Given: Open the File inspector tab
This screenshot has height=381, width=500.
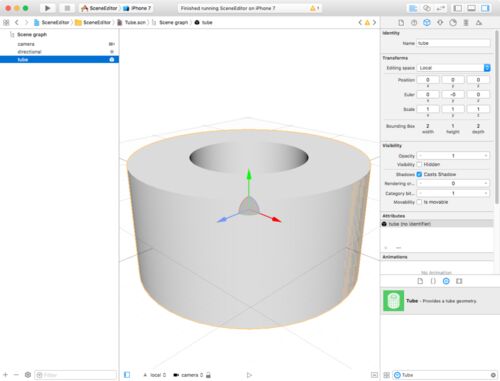Looking at the screenshot, I should [401, 23].
